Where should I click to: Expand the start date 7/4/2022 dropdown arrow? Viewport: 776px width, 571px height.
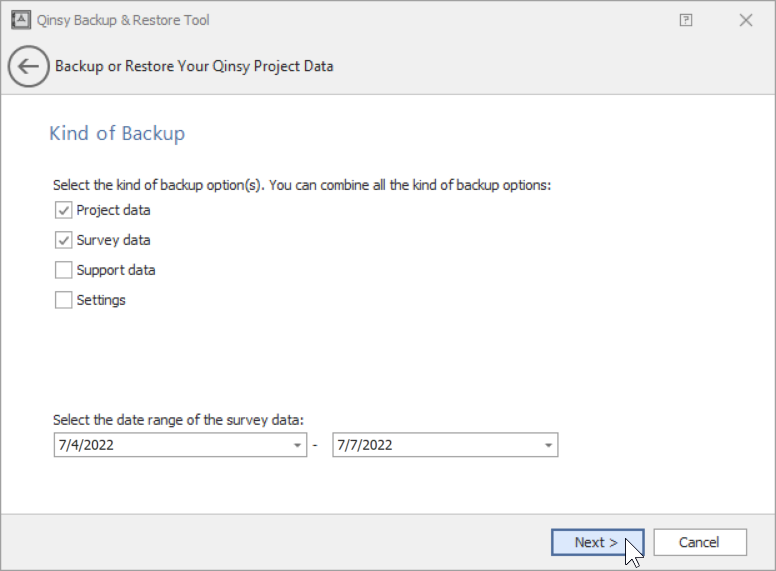point(298,445)
